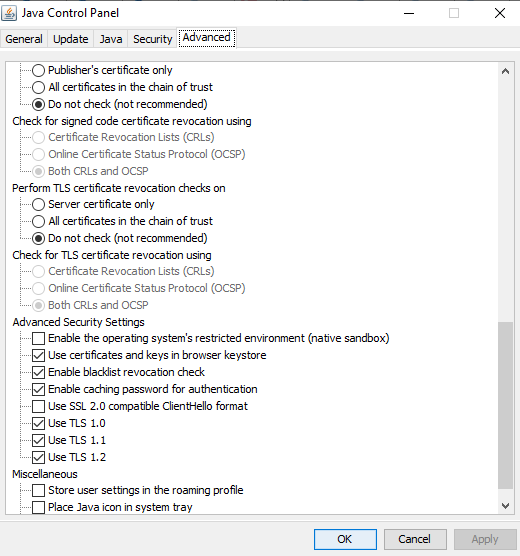Screen dimensions: 520x556
Task: Minimize the Java Control Panel window
Action: pos(409,13)
